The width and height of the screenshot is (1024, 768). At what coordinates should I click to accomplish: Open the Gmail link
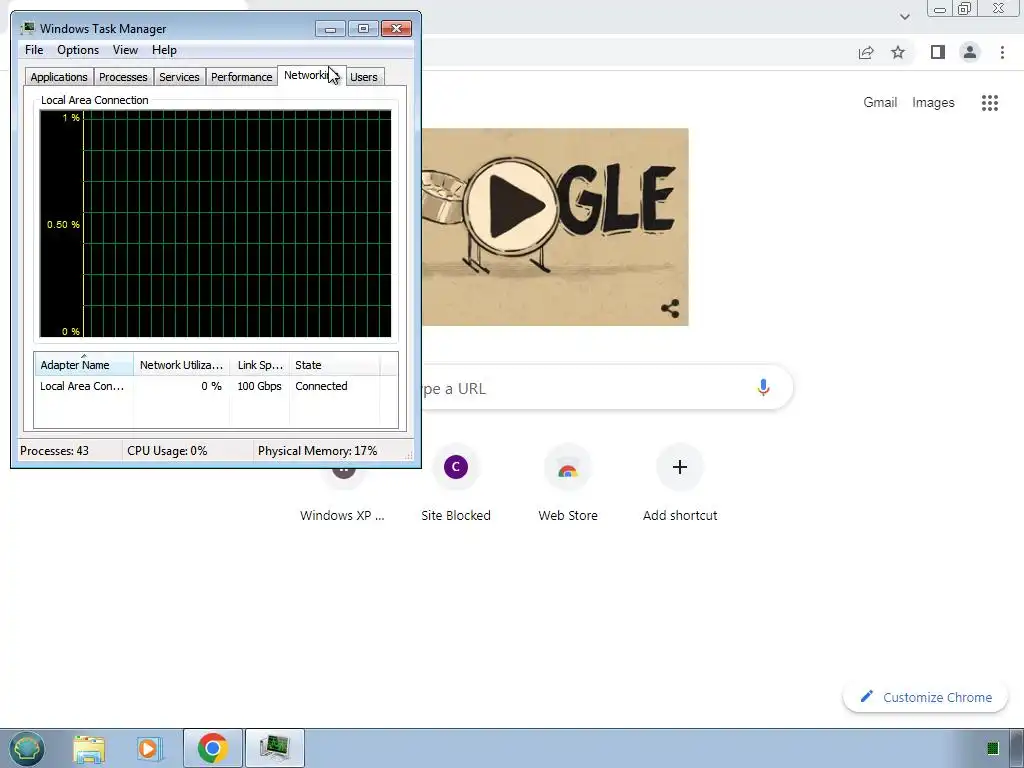(880, 103)
